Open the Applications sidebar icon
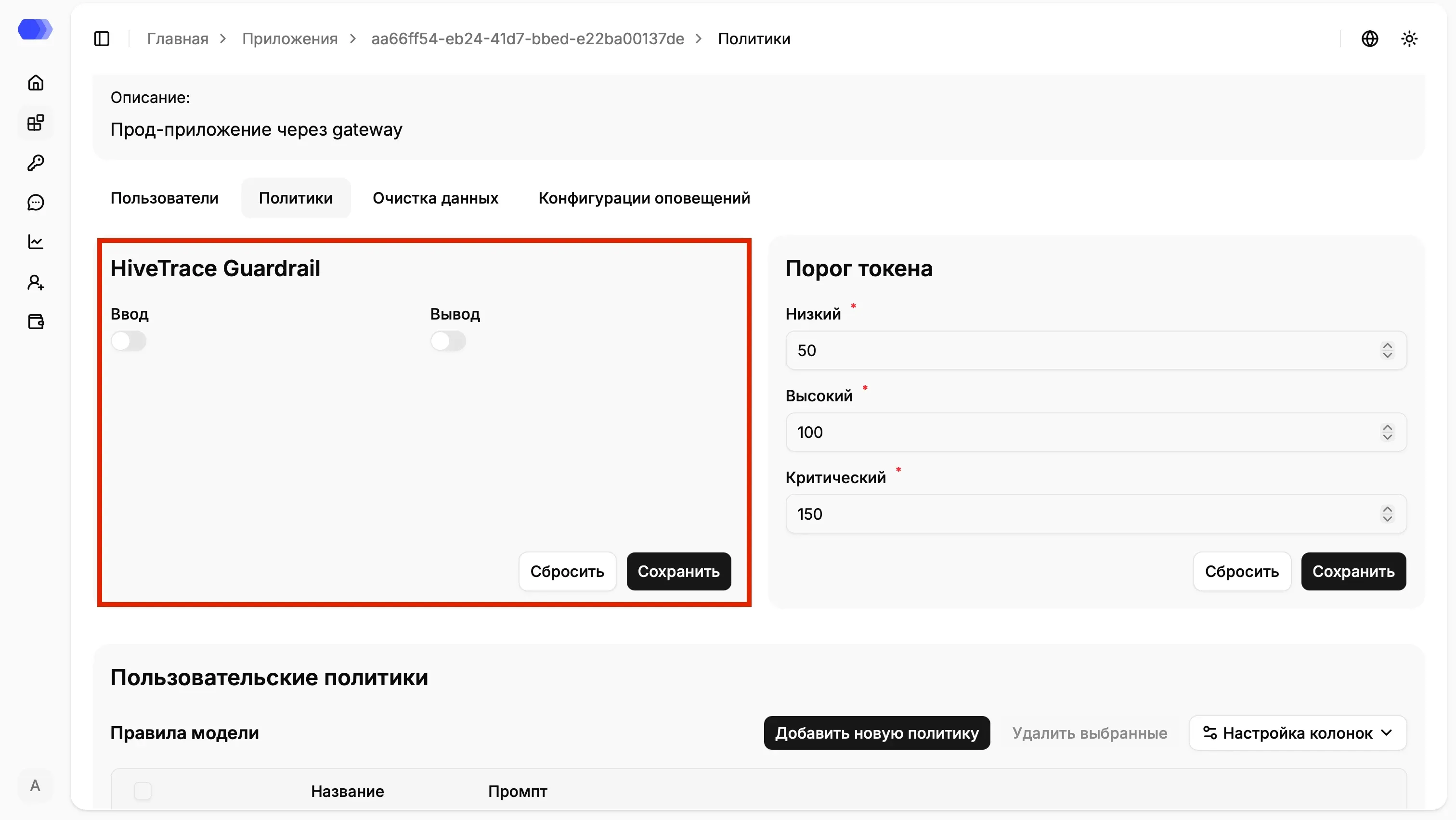The width and height of the screenshot is (1456, 820). 36,123
